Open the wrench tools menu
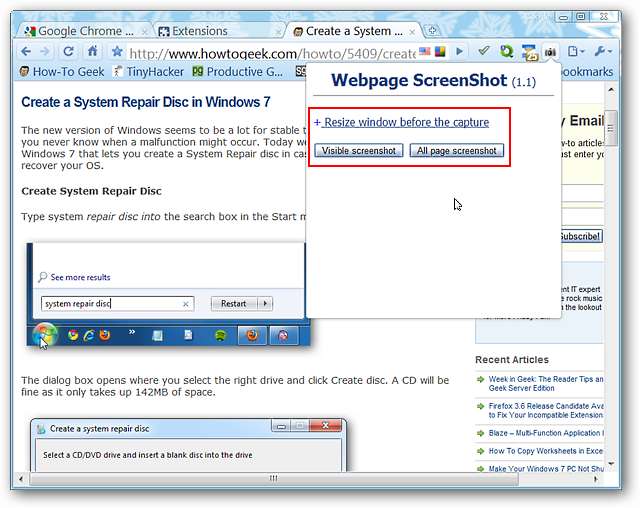 coord(602,51)
